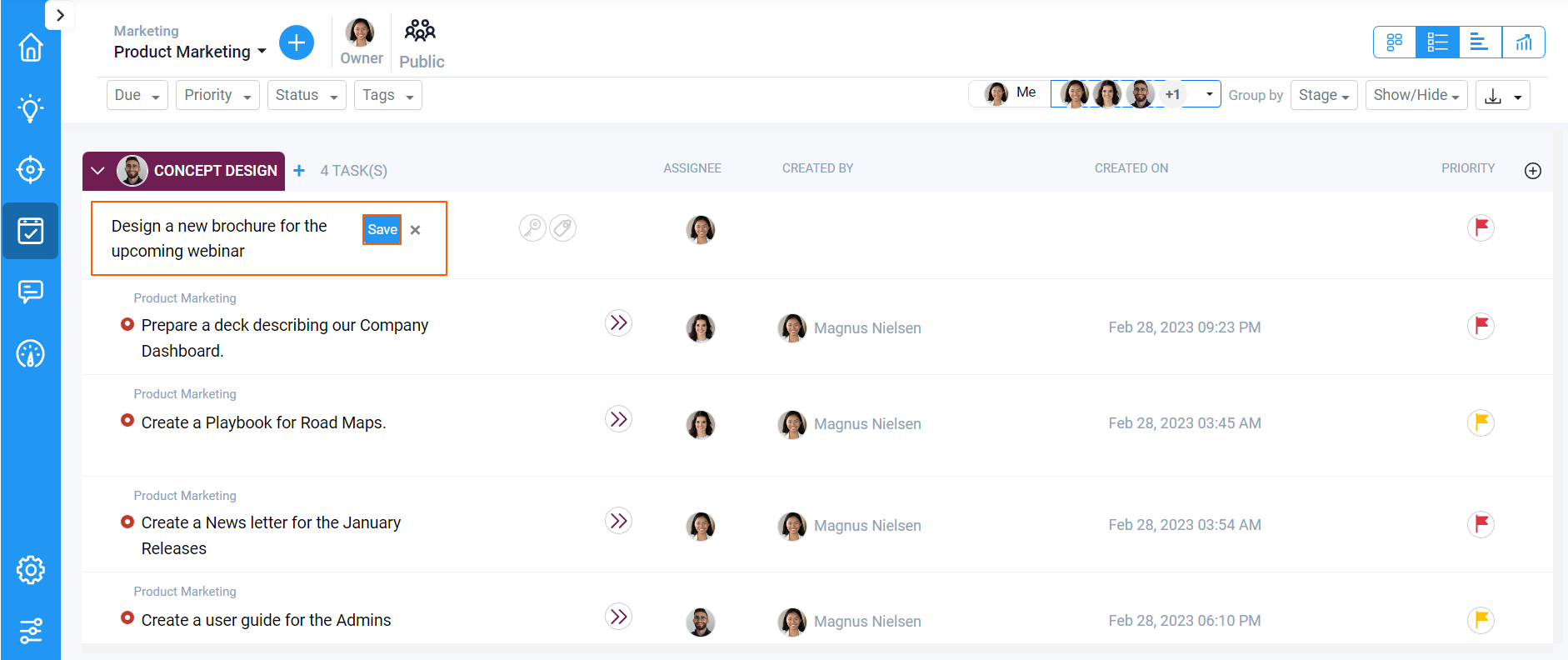1568x660 pixels.
Task: Switch to the Kanban board view
Action: point(1394,42)
